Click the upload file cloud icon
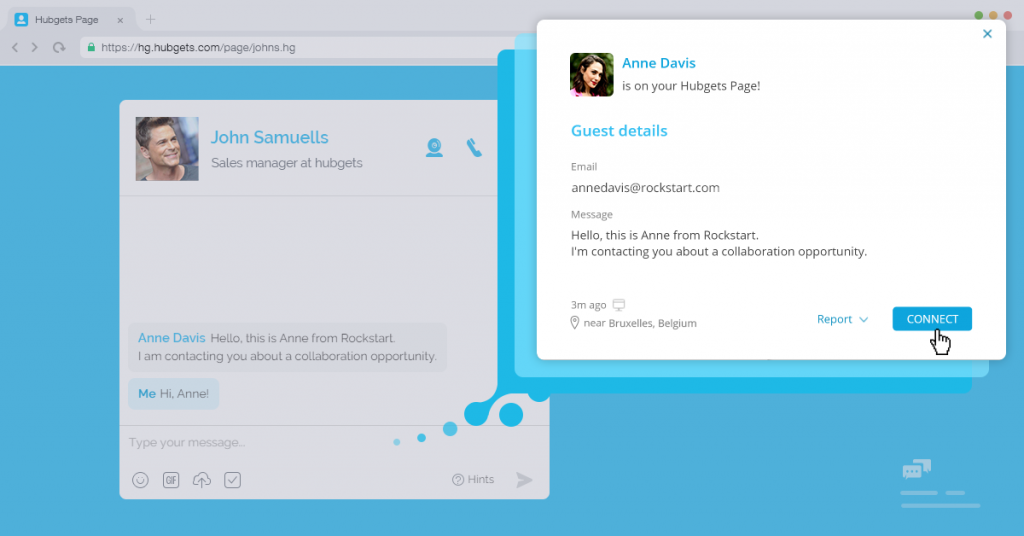The height and width of the screenshot is (536, 1024). (x=202, y=480)
